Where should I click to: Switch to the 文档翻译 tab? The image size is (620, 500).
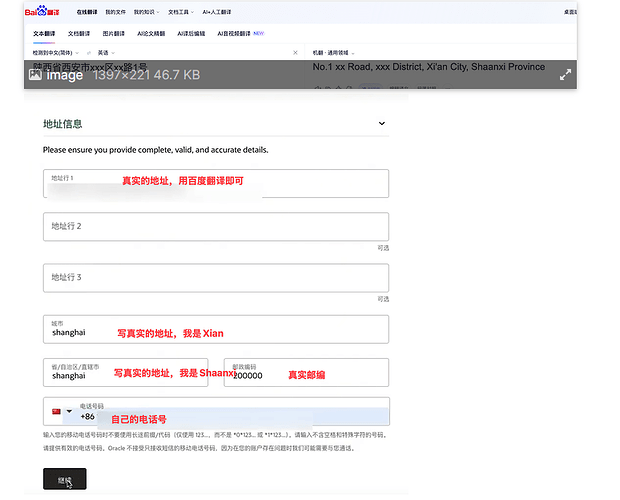(79, 34)
